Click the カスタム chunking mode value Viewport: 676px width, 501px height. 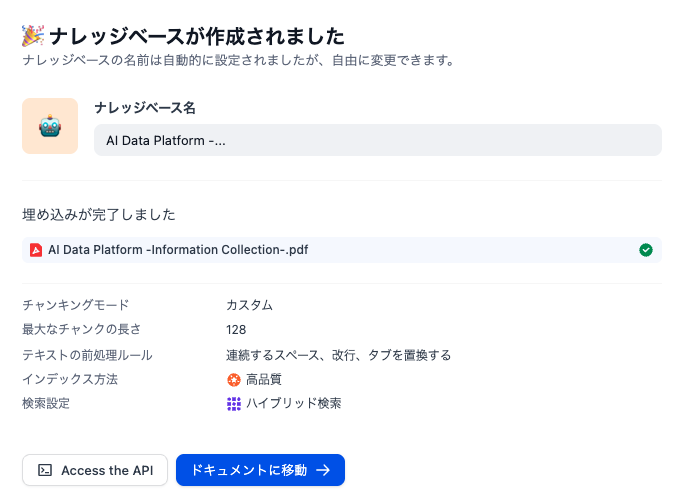(249, 305)
